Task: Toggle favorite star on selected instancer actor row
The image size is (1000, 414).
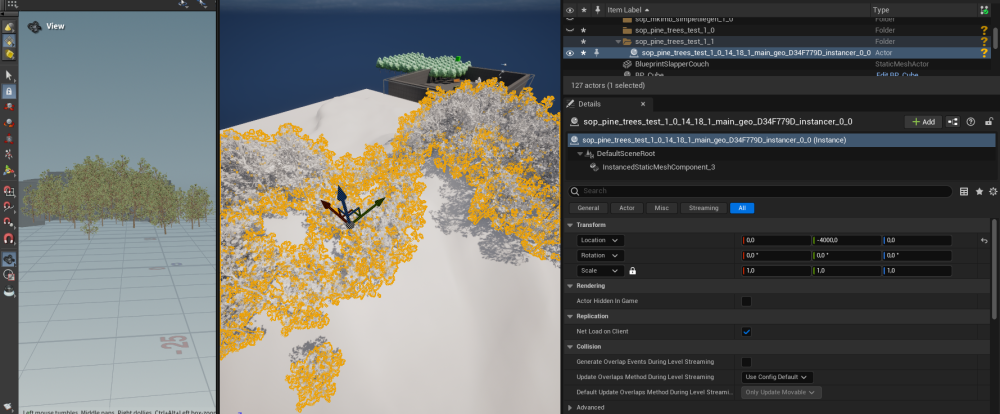Action: pos(584,53)
